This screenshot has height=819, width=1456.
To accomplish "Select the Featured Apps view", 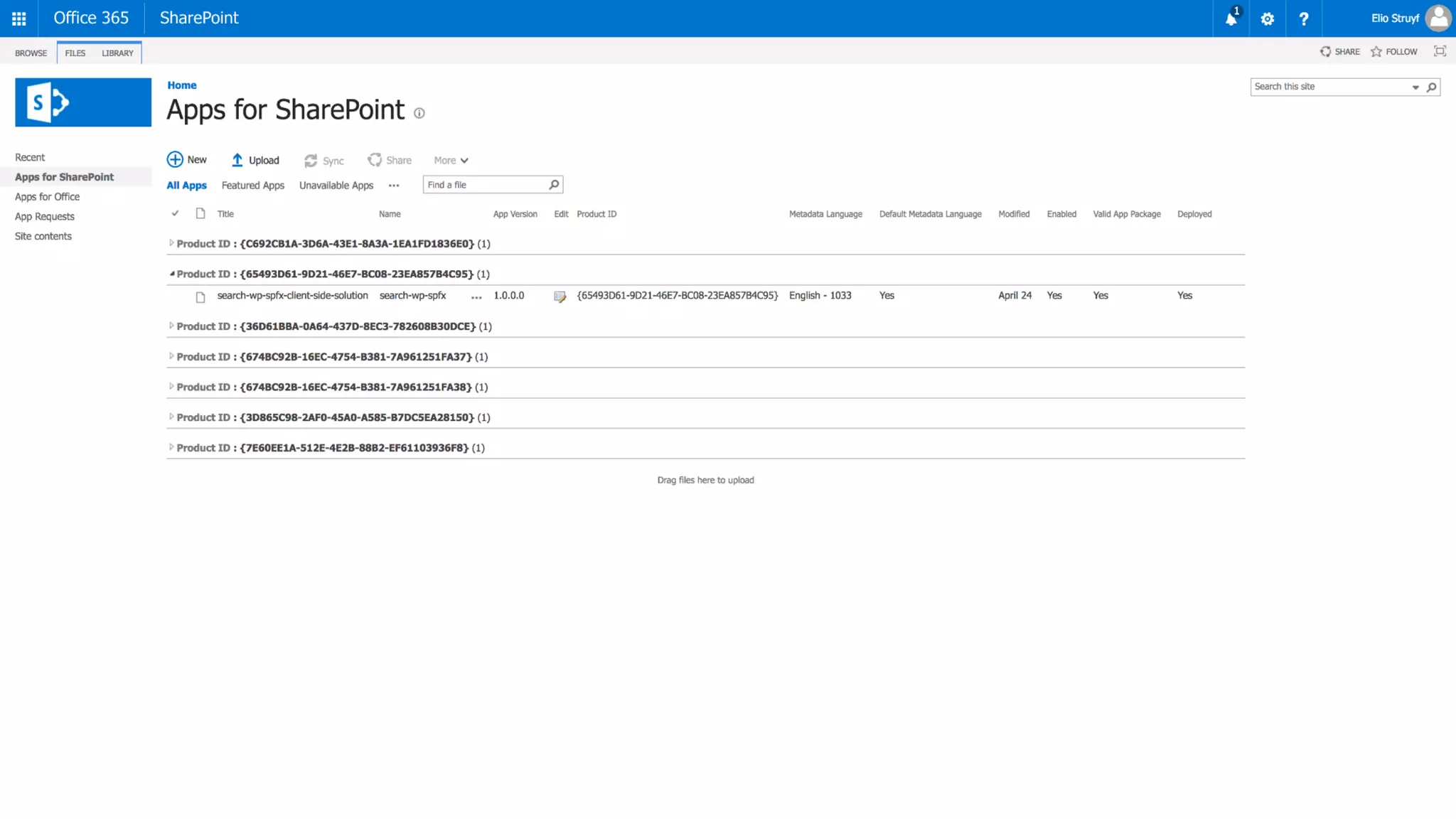I will click(252, 186).
